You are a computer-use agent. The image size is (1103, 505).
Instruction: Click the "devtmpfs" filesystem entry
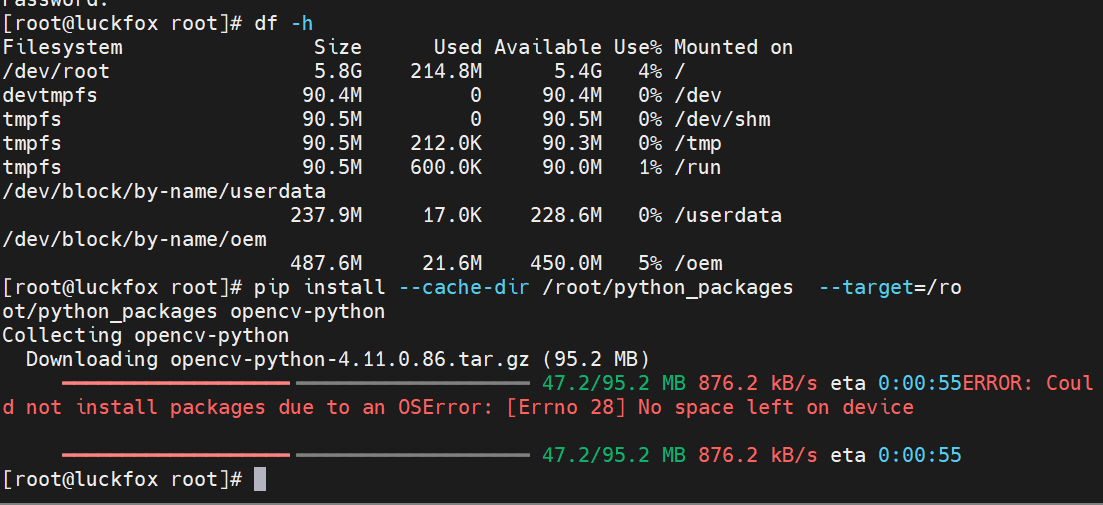(x=50, y=95)
